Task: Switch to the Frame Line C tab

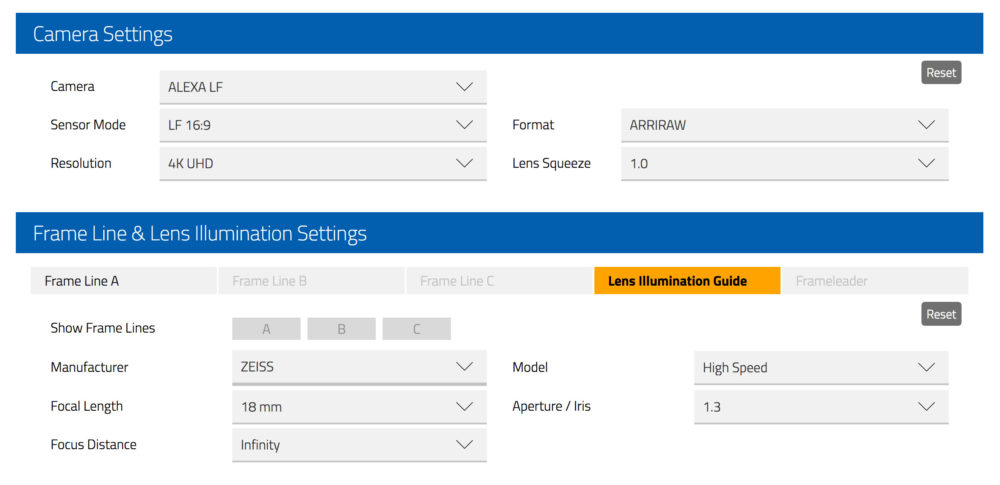Action: [x=499, y=281]
